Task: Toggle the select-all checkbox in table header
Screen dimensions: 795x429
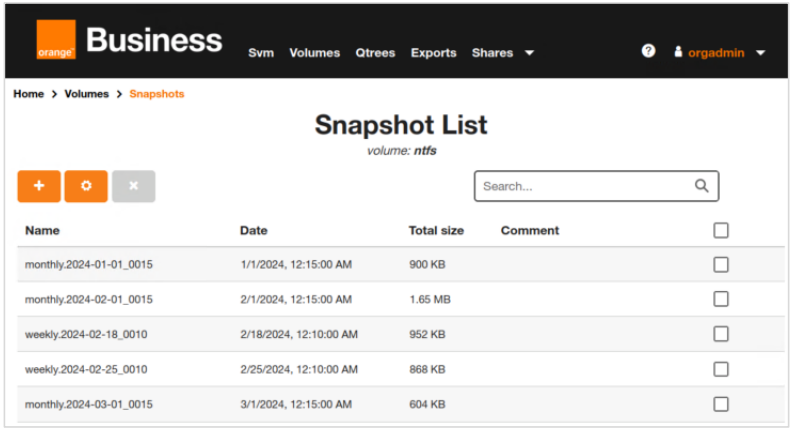Action: tap(721, 231)
